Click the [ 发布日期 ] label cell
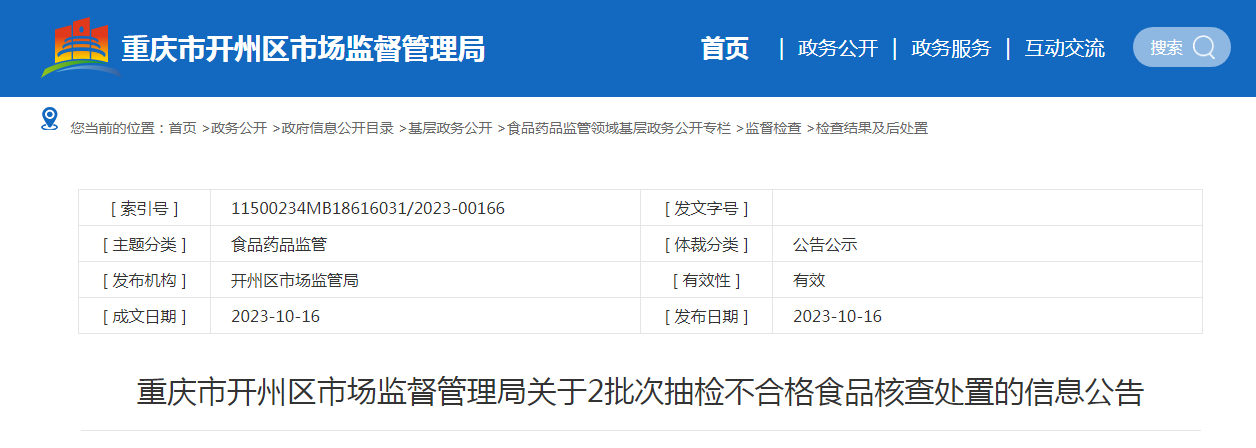This screenshot has height=448, width=1256. pos(706,316)
